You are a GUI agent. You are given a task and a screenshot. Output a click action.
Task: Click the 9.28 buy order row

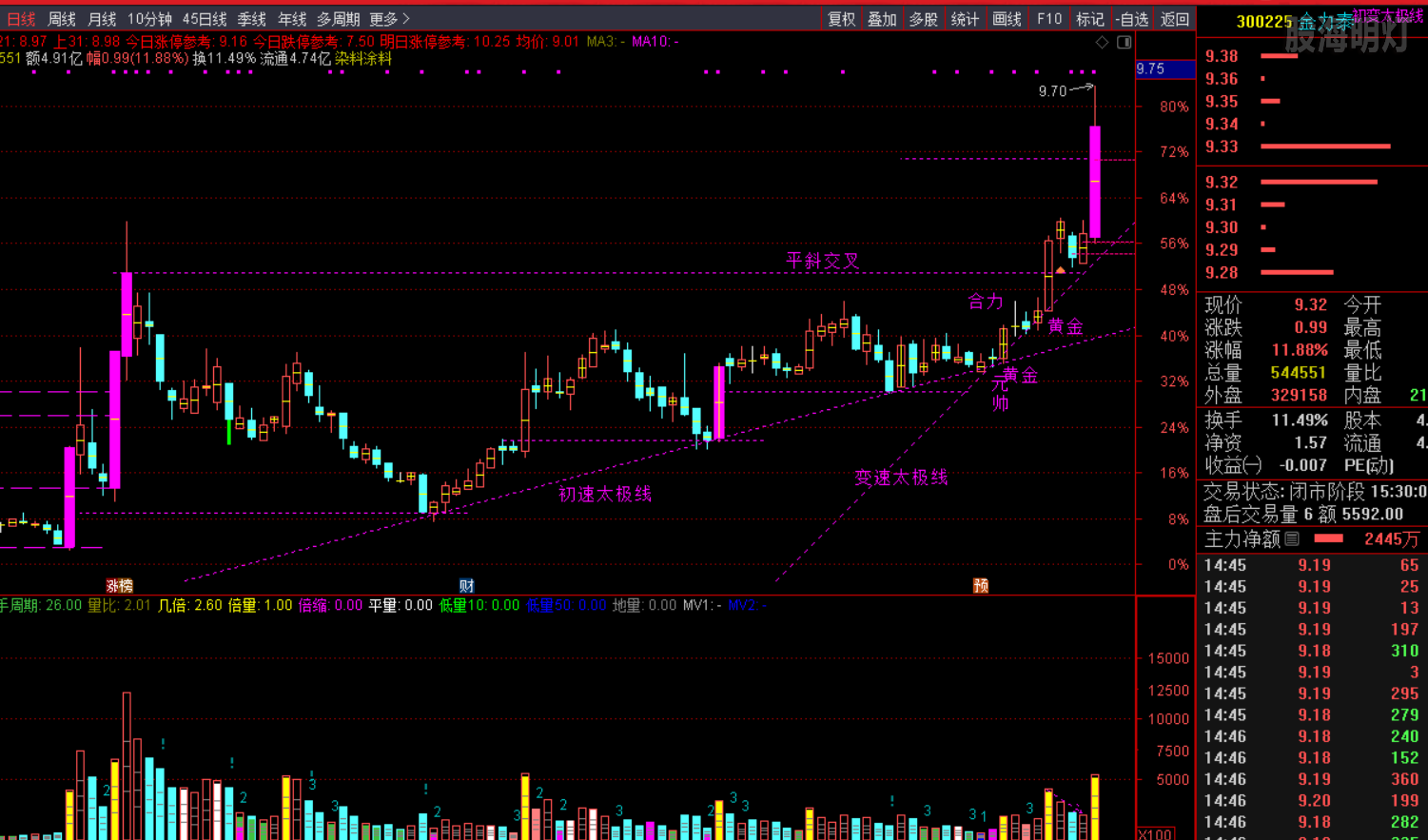pyautogui.click(x=1311, y=273)
